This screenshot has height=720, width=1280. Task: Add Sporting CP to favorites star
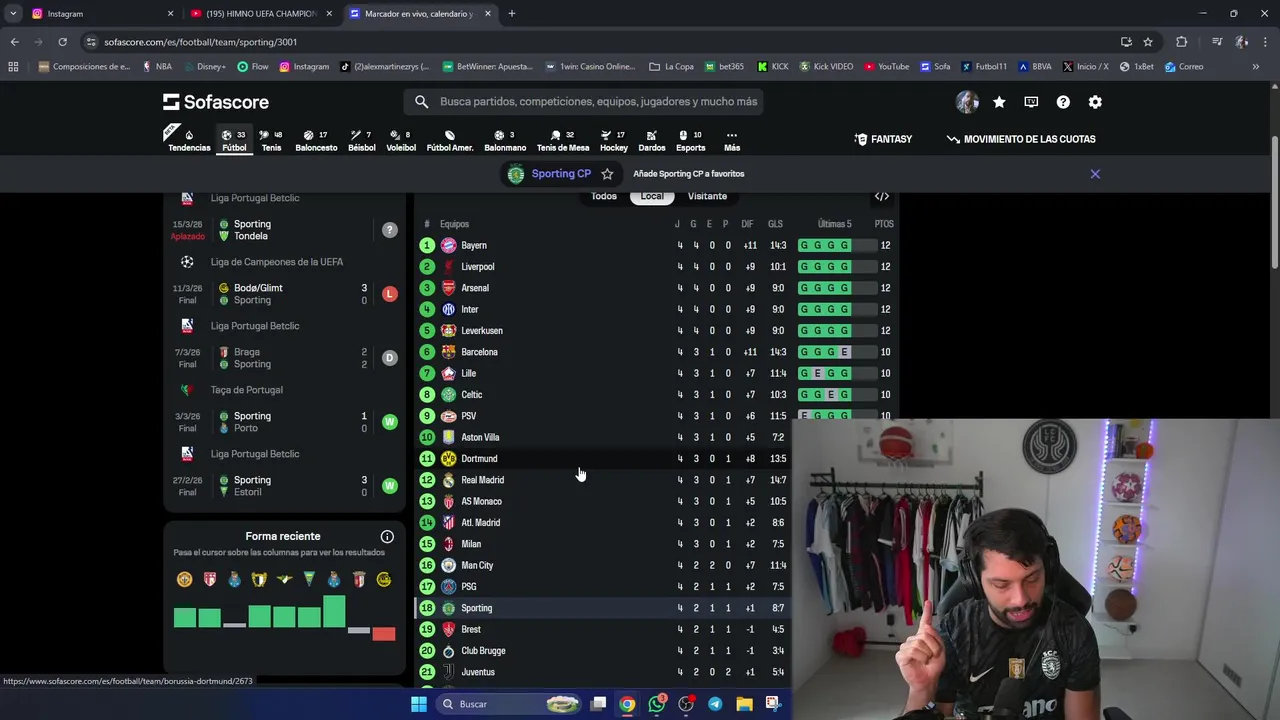click(607, 174)
